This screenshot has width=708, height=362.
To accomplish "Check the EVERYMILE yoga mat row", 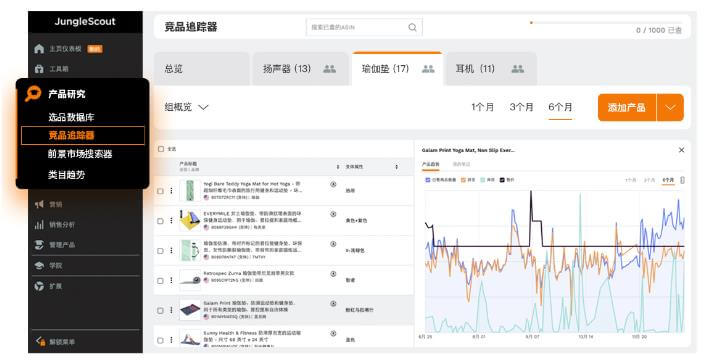I will (160, 221).
